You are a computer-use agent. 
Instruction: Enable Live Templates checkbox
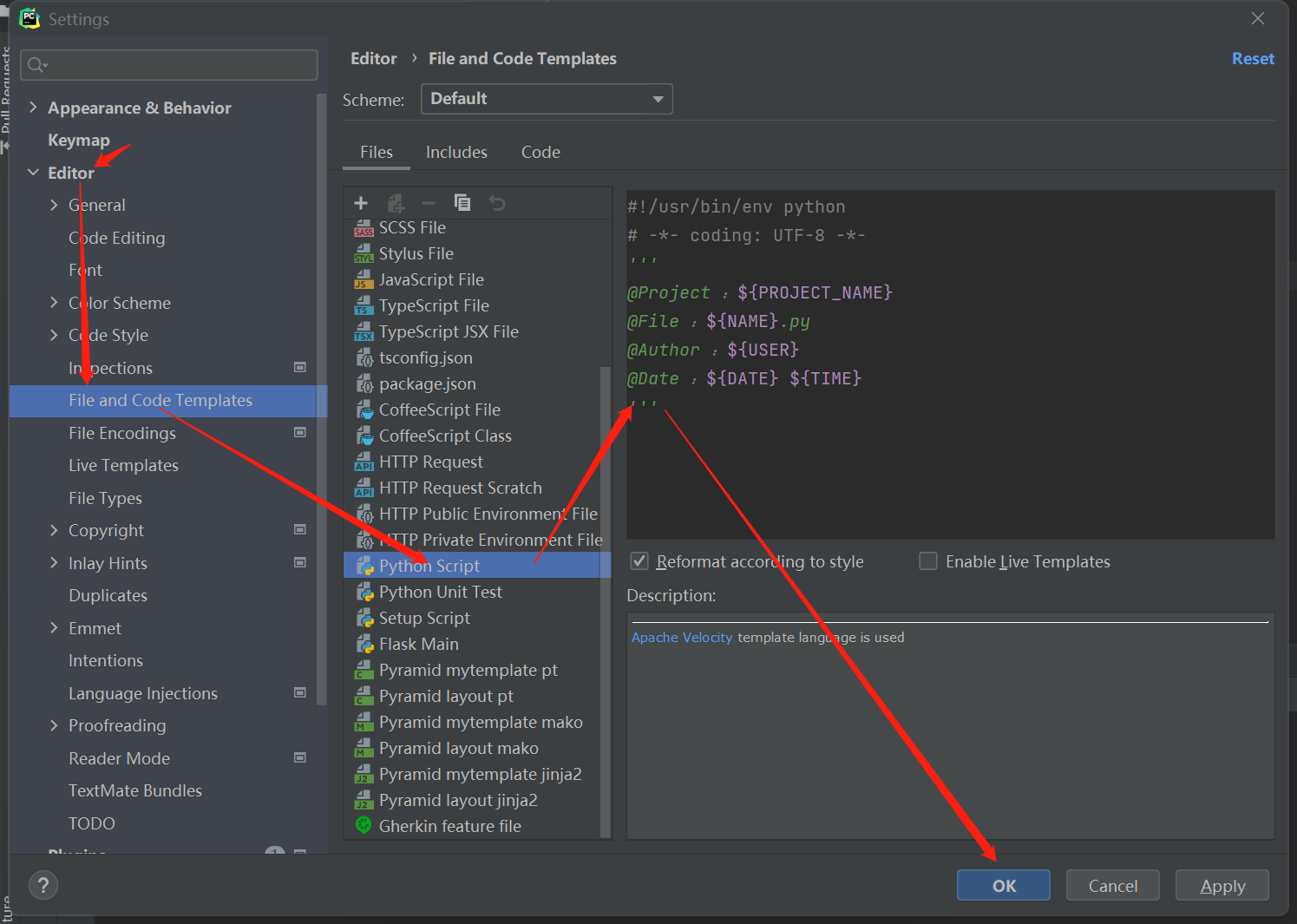tap(928, 561)
